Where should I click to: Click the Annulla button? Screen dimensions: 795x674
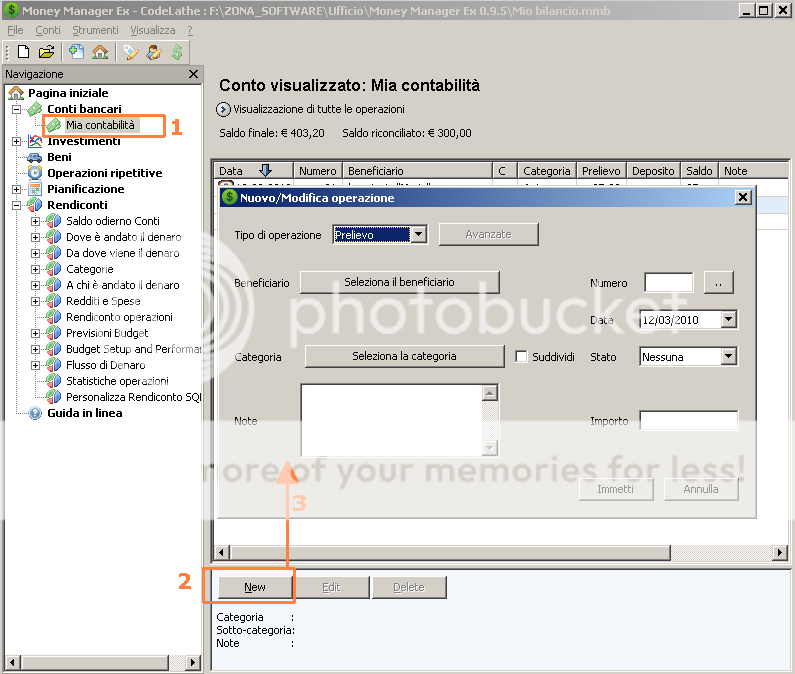pos(701,489)
